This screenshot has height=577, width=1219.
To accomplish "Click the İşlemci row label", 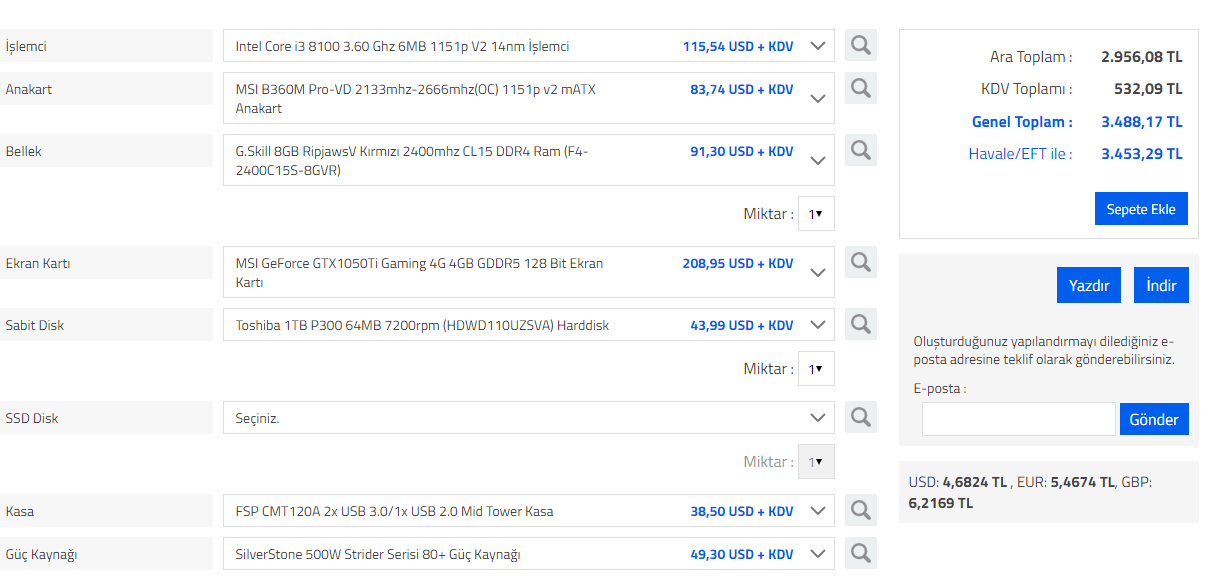I will click(26, 46).
